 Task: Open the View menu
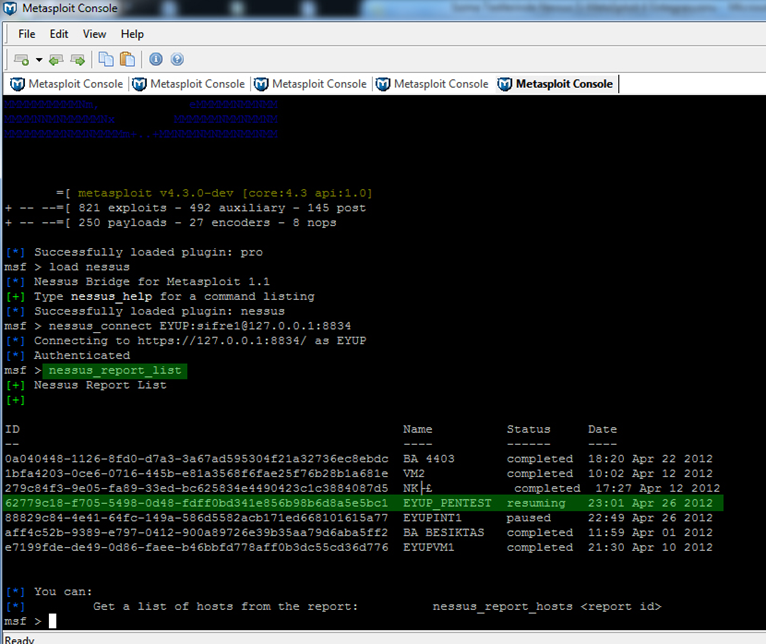[x=94, y=34]
